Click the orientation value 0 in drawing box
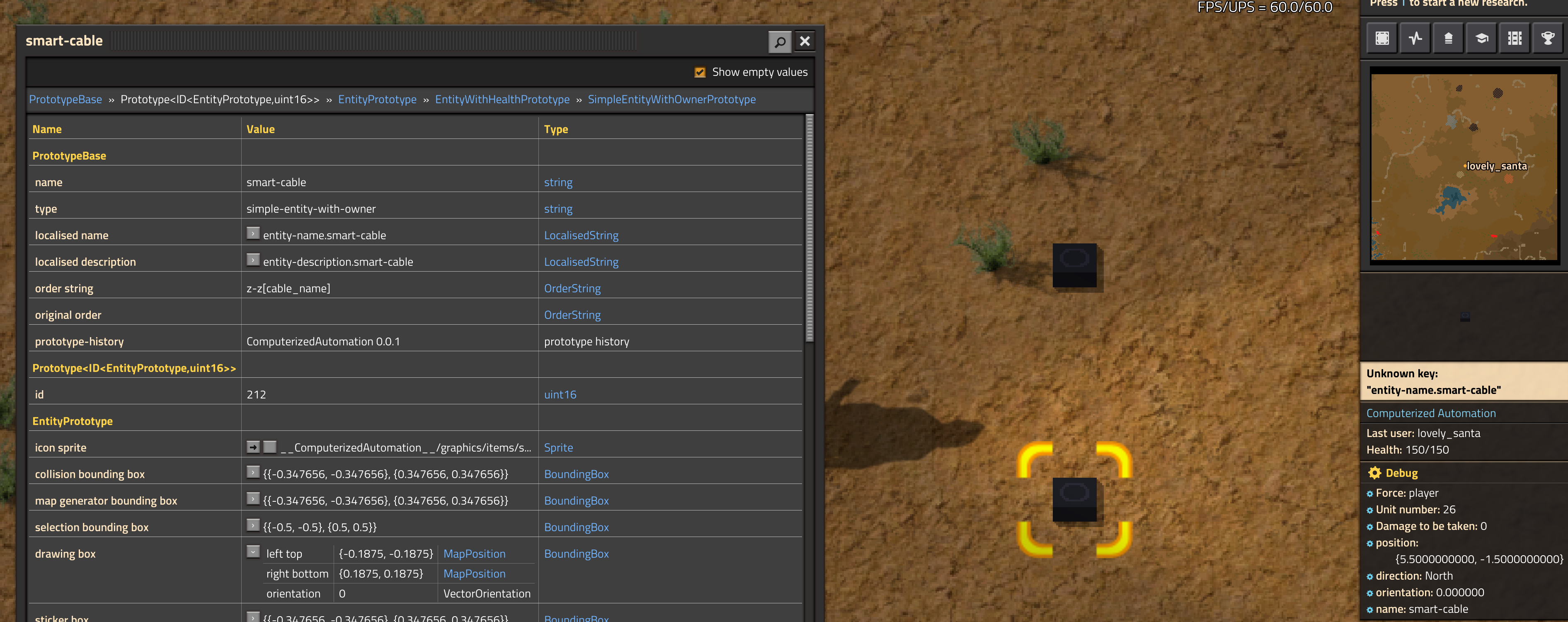The image size is (1568, 622). [x=342, y=593]
